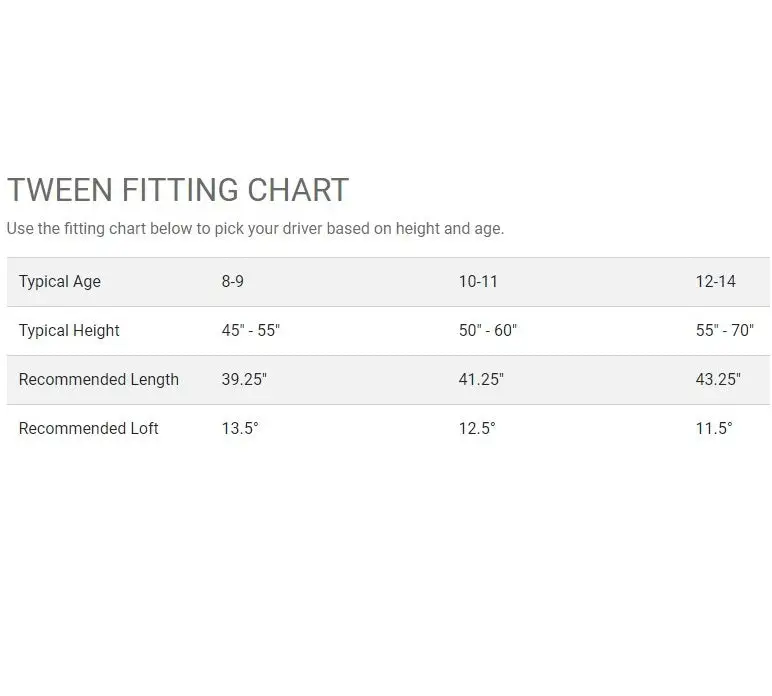This screenshot has width=772, height=696.
Task: Choose the 11.5° loft value
Action: [x=714, y=428]
